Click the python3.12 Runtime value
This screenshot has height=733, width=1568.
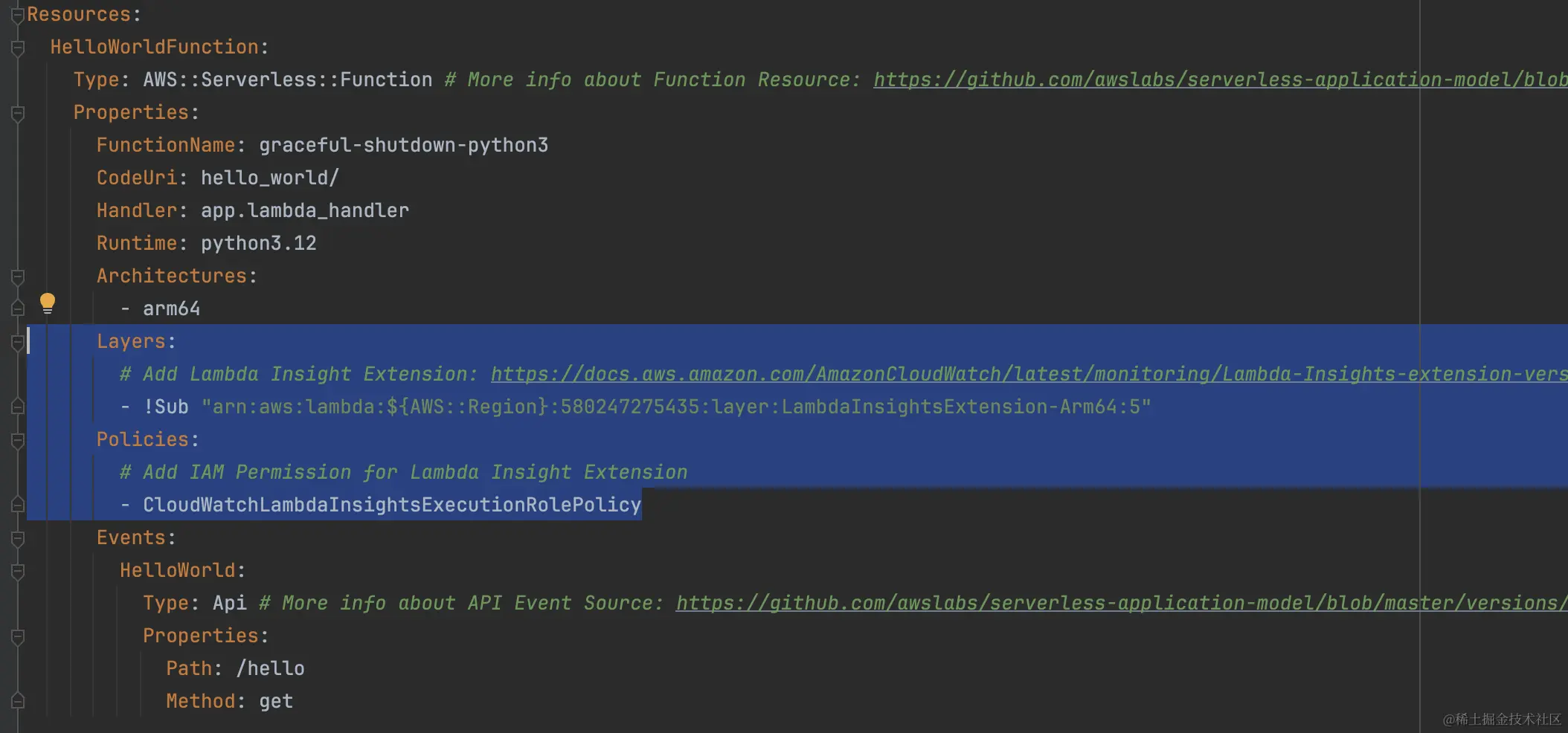coord(258,244)
